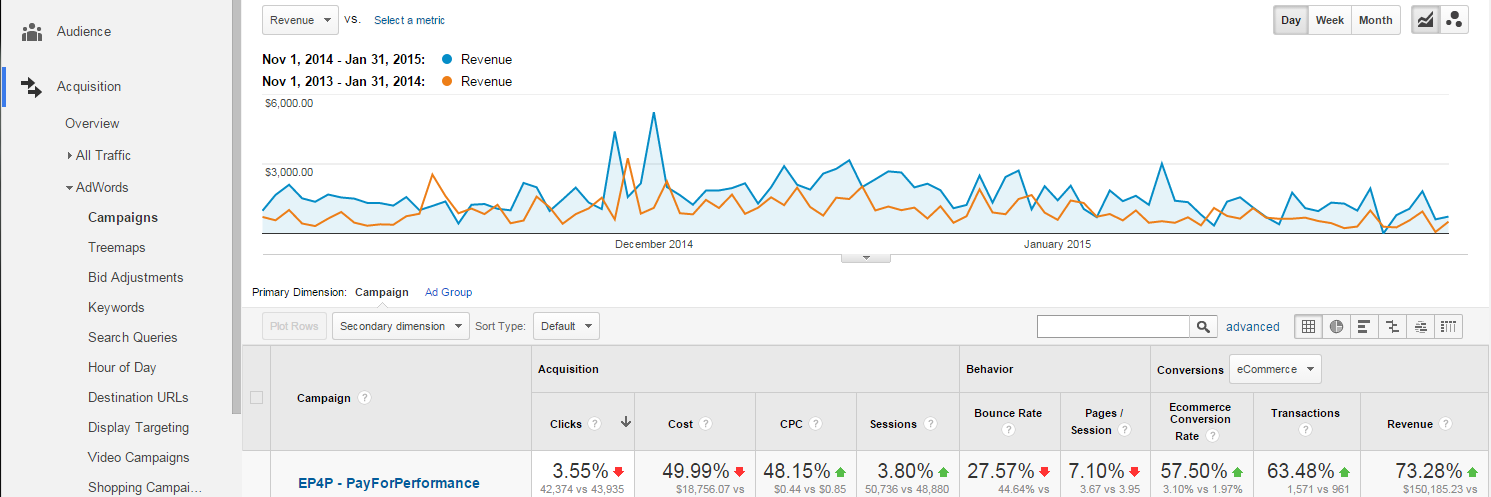Switch to the performance bar view icon
This screenshot has width=1491, height=497.
click(x=1364, y=326)
